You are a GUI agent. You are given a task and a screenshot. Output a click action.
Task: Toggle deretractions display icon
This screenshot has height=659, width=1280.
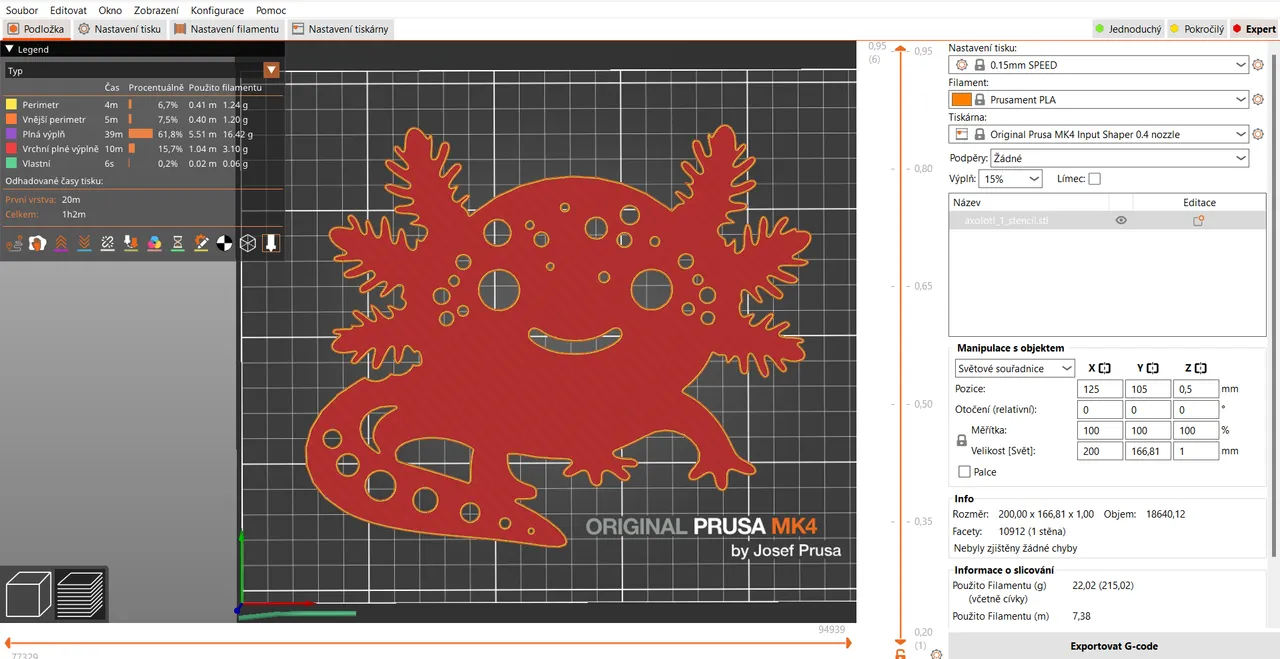pos(83,242)
